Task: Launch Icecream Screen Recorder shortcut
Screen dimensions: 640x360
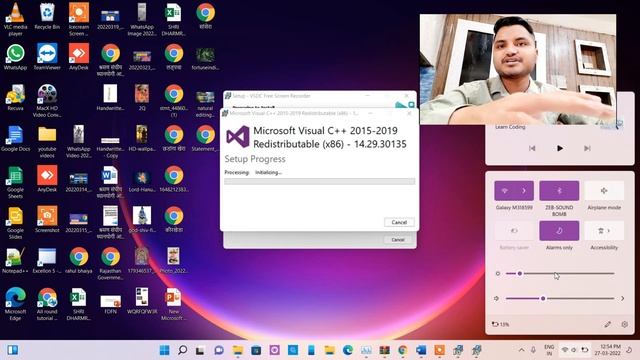Action: [78, 19]
